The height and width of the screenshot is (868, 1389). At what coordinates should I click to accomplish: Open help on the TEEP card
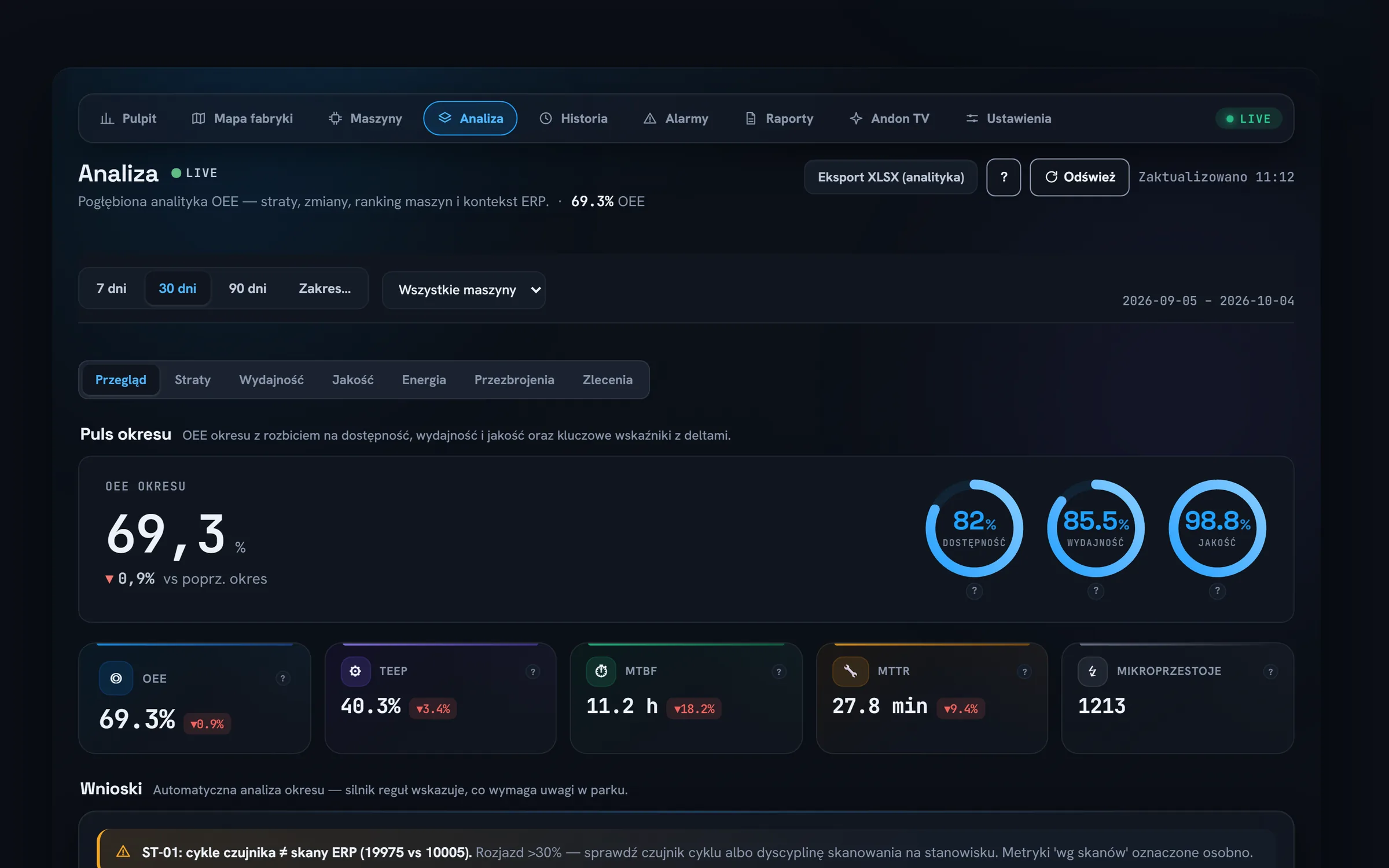click(x=533, y=672)
